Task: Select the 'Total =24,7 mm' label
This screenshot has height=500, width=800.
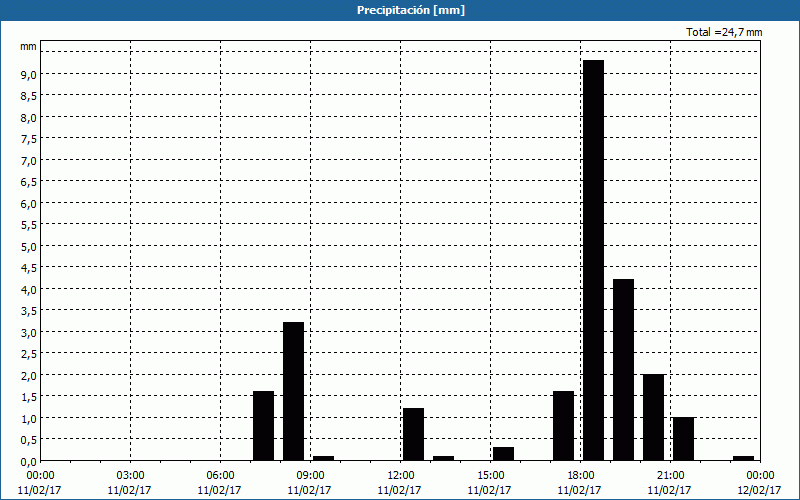Action: click(724, 32)
